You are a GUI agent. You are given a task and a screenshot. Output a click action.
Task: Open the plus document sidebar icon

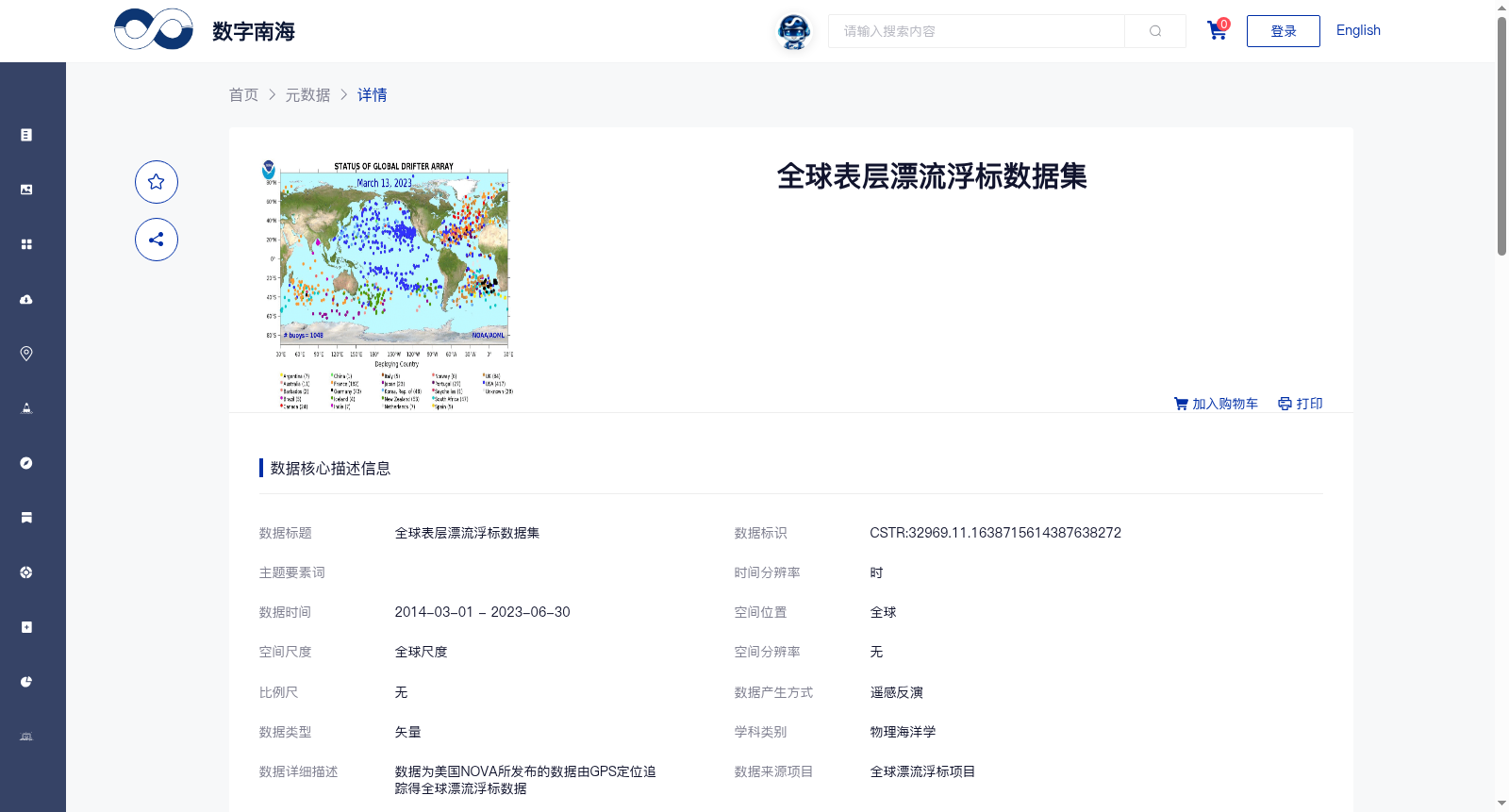[26, 627]
